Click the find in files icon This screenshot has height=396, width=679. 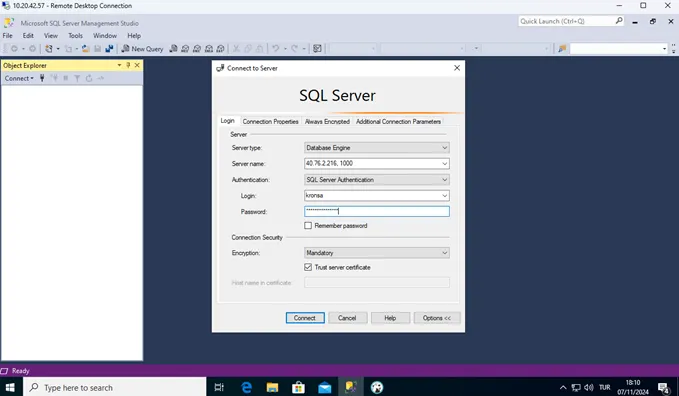[562, 49]
